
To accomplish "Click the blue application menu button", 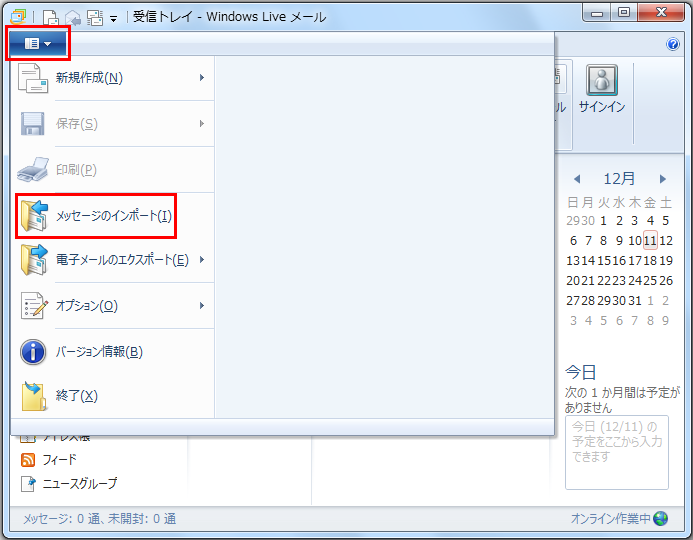I will 37,44.
